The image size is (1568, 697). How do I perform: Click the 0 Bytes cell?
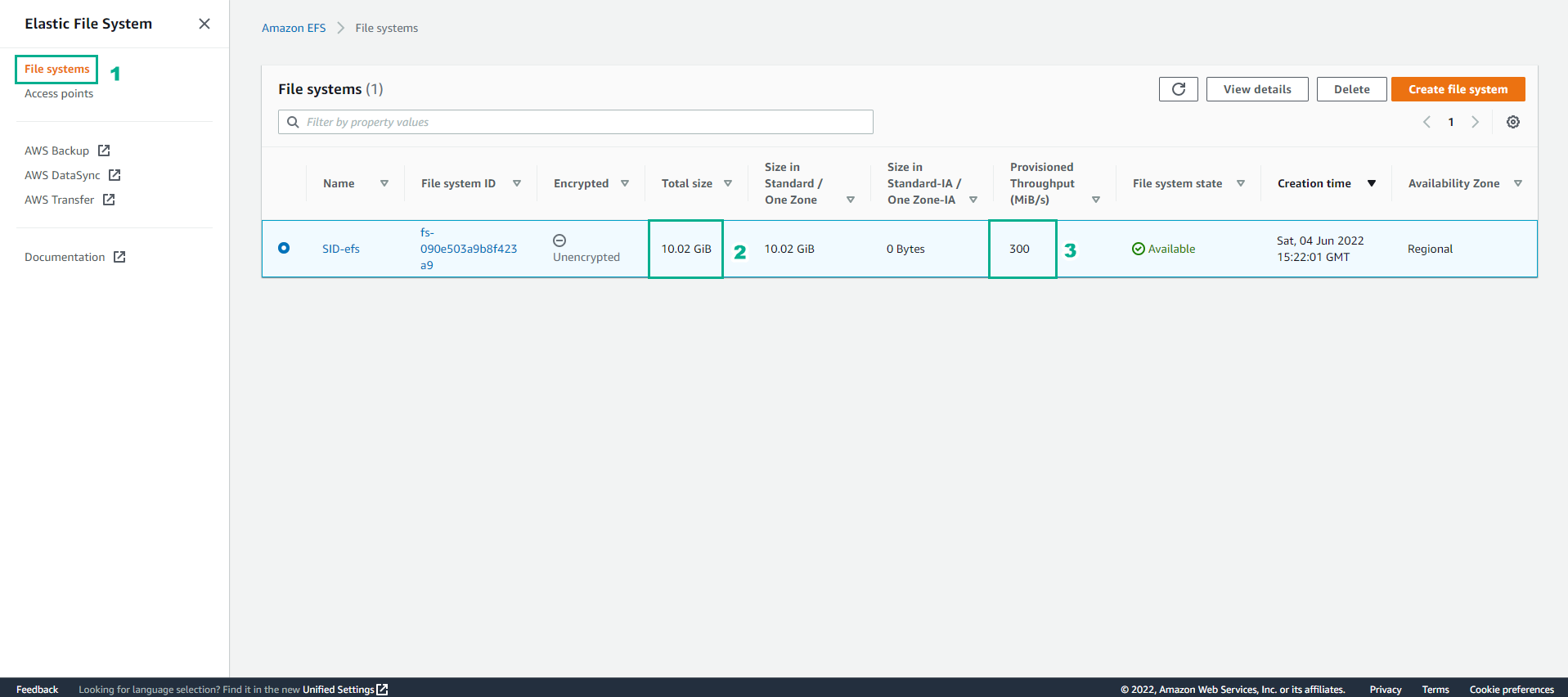[905, 249]
